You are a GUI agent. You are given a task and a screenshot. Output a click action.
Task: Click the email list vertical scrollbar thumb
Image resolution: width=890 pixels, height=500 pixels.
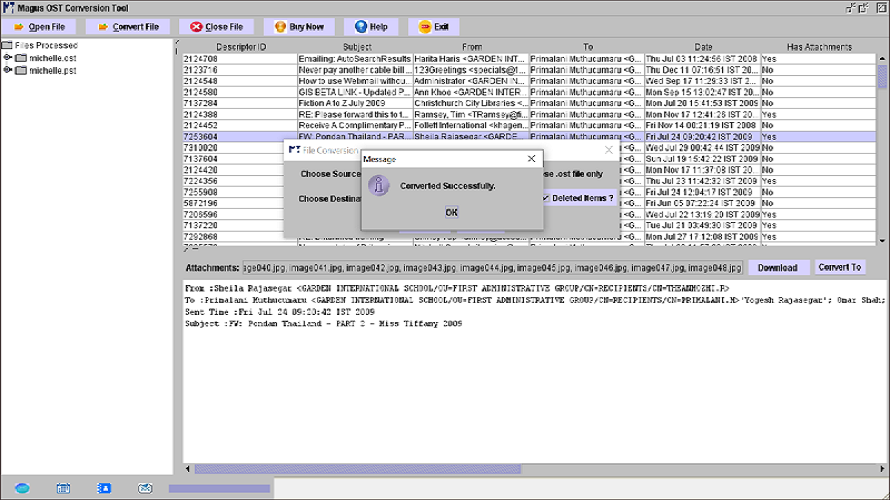tap(882, 77)
